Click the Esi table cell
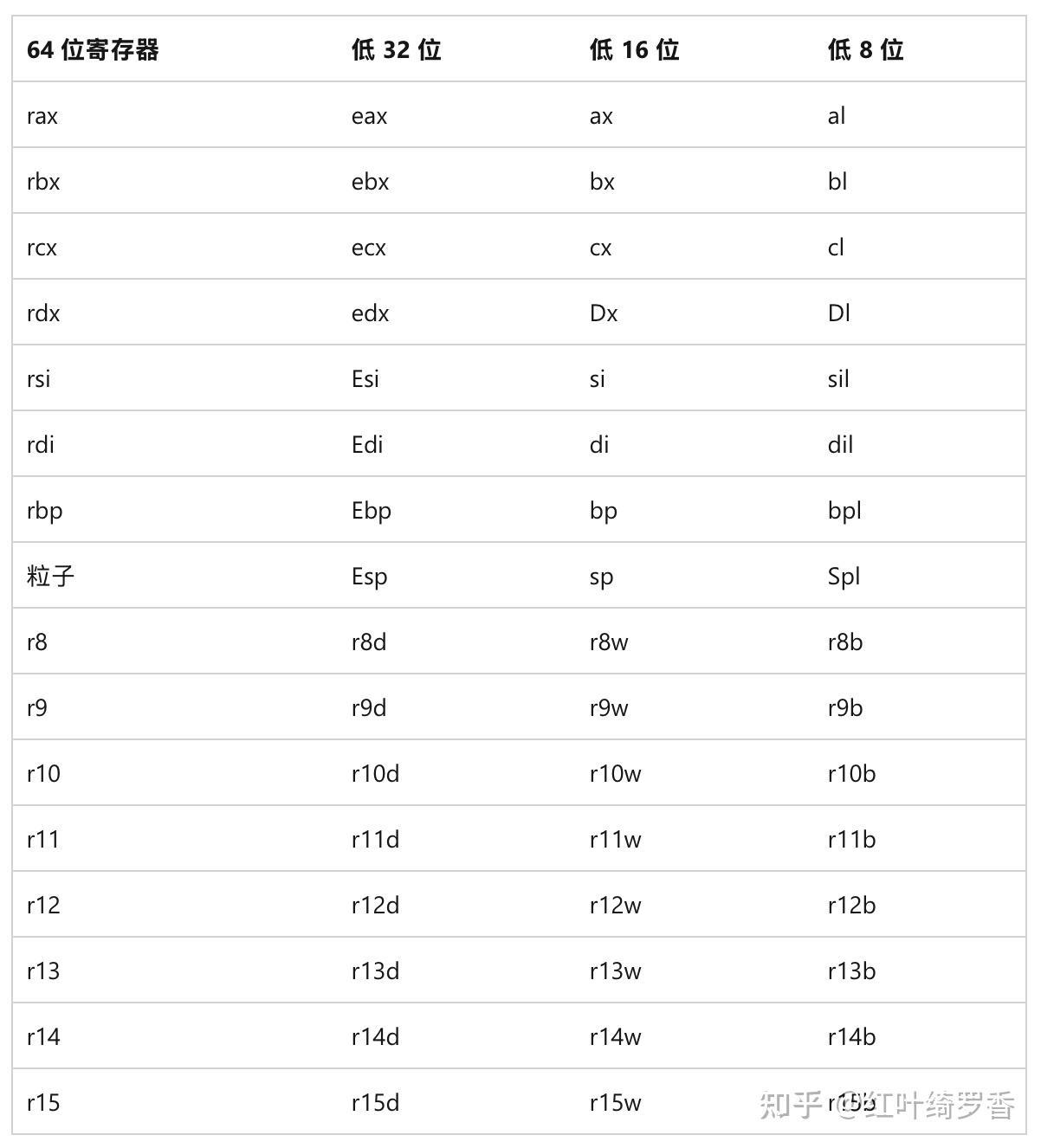 click(x=365, y=379)
